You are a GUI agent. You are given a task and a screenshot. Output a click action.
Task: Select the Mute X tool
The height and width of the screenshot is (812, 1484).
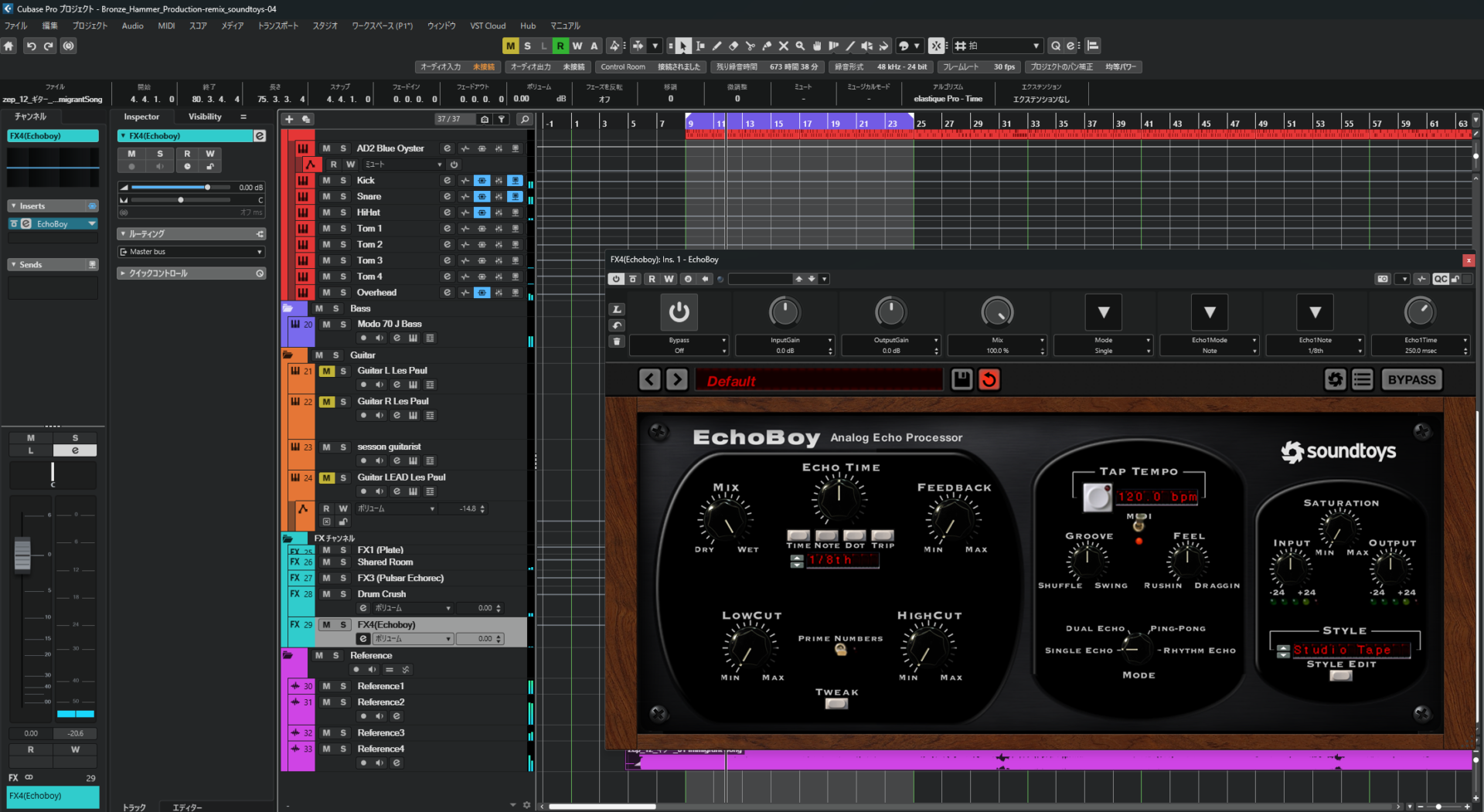pyautogui.click(x=783, y=46)
